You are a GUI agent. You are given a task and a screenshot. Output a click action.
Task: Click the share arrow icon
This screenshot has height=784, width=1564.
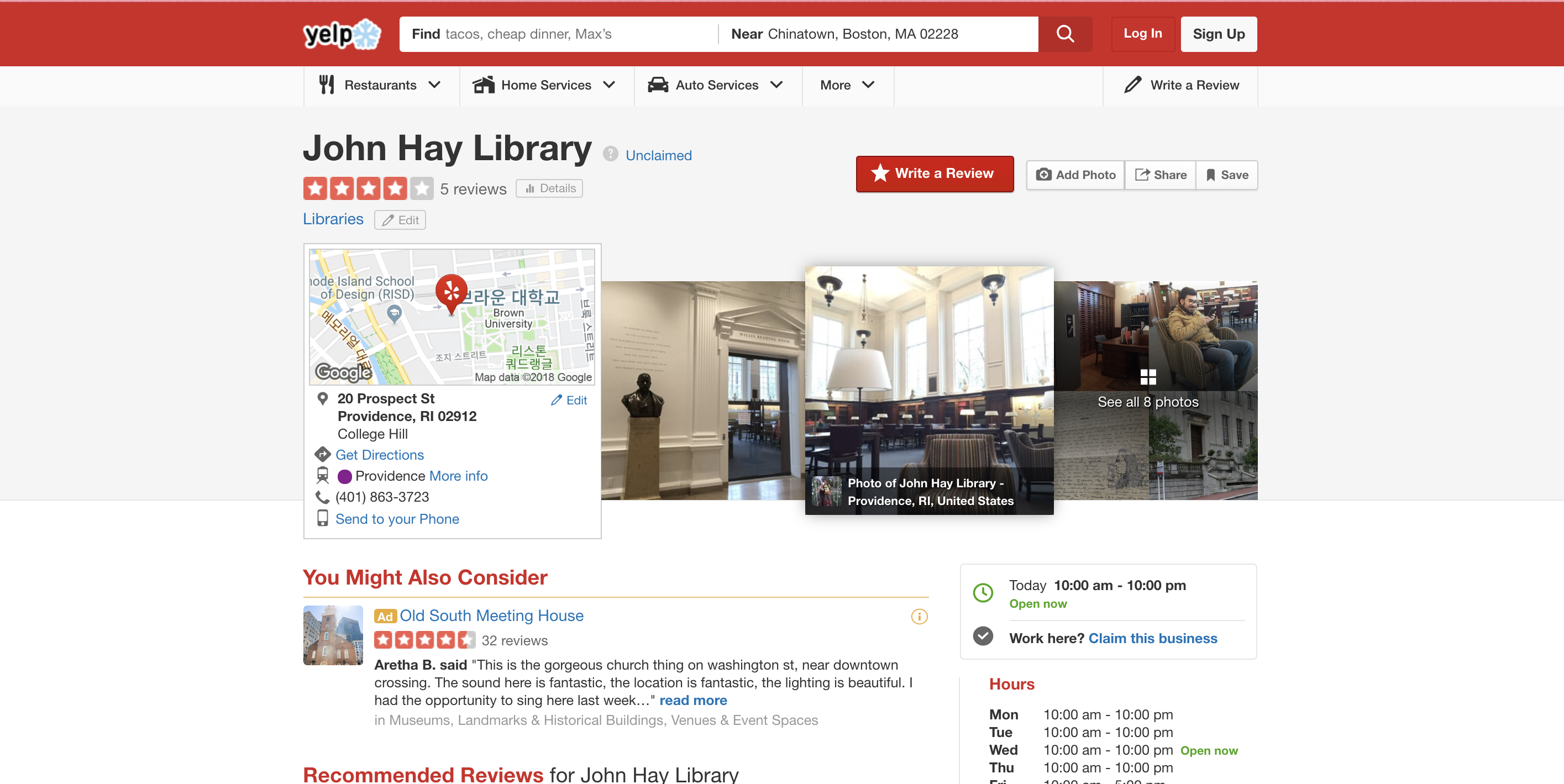(x=1142, y=175)
